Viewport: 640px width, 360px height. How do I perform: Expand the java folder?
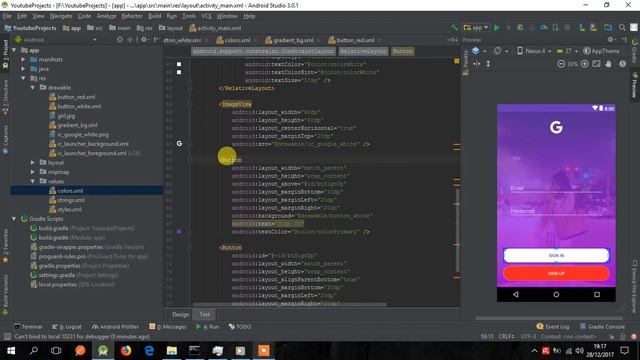coord(23,69)
